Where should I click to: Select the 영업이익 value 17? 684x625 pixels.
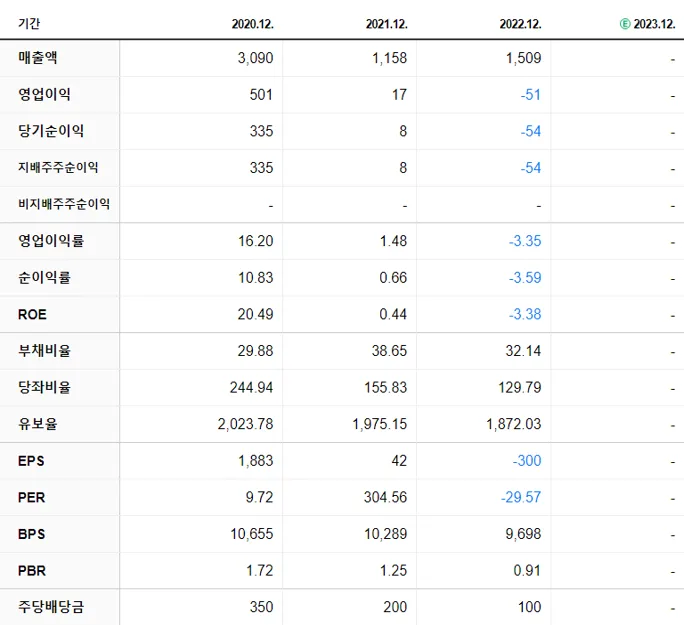coord(399,95)
